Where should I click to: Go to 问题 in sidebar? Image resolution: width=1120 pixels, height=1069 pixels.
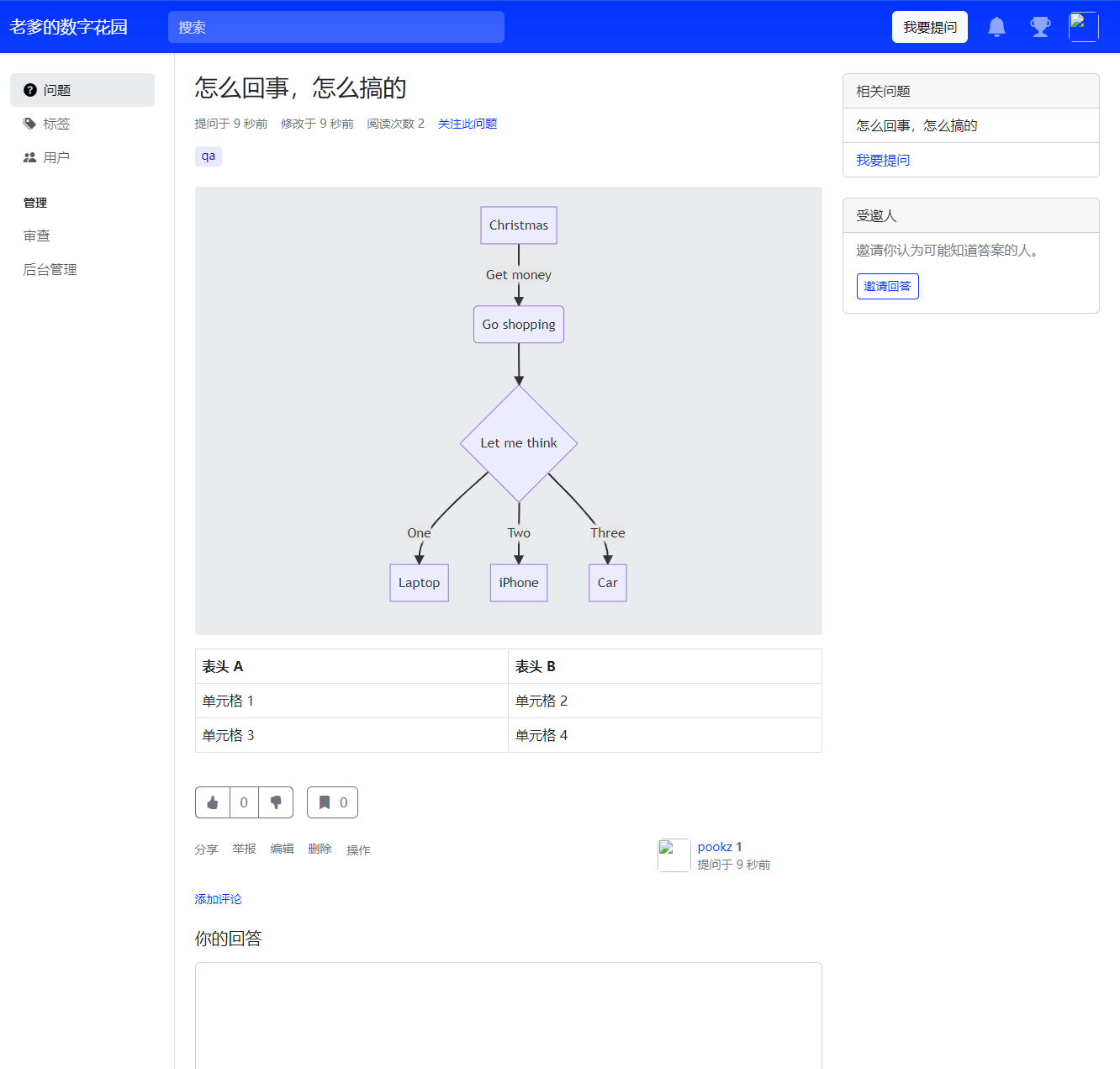pyautogui.click(x=82, y=90)
